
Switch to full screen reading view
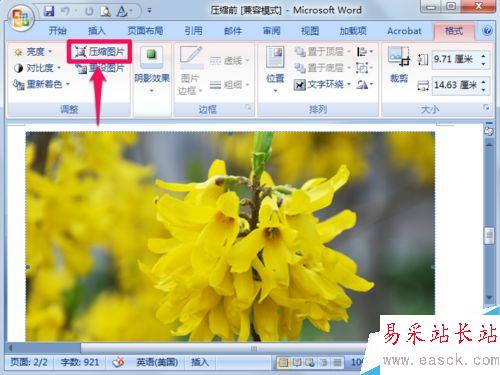click(x=297, y=362)
